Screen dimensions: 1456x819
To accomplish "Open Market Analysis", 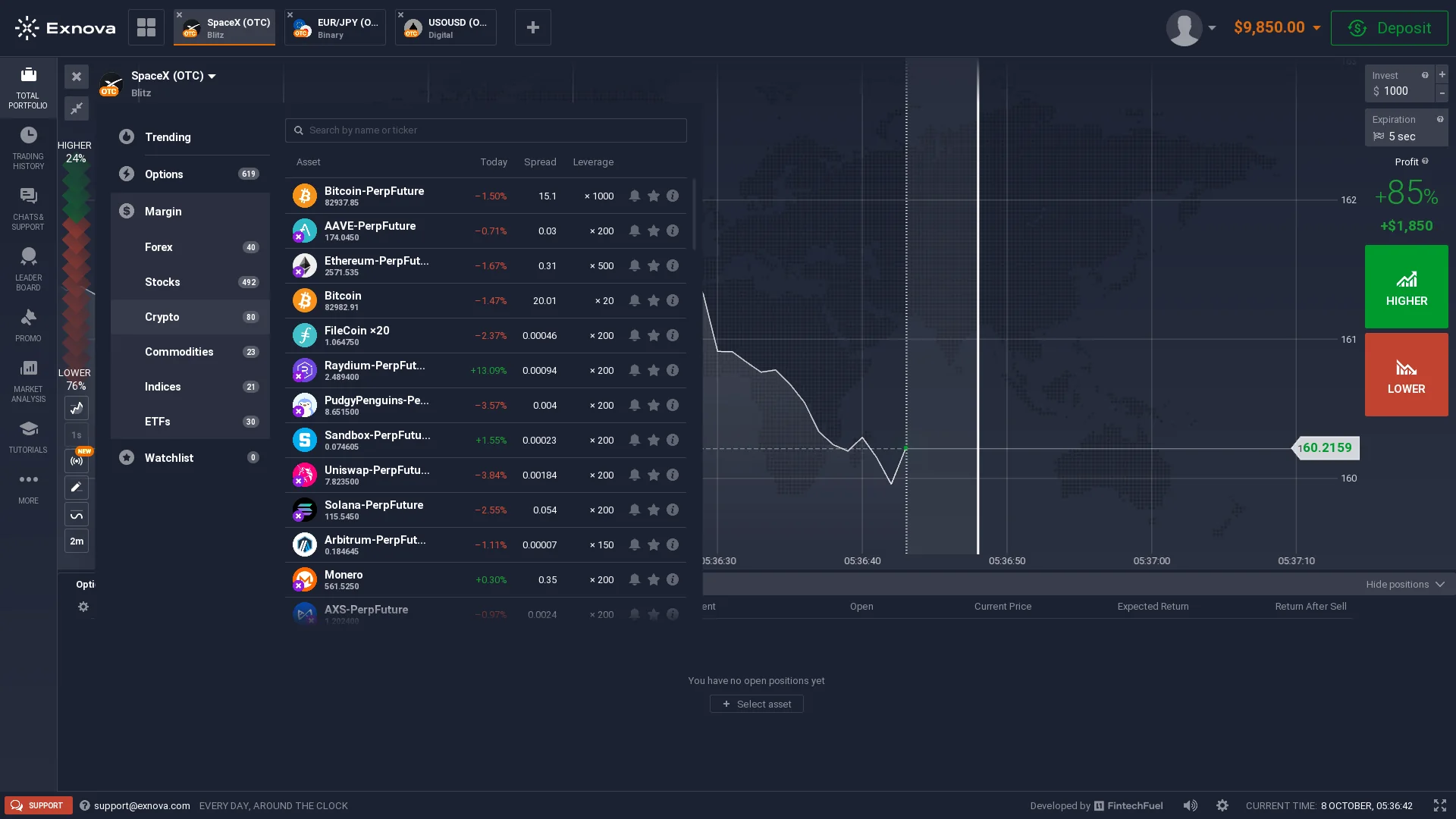I will tap(28, 381).
